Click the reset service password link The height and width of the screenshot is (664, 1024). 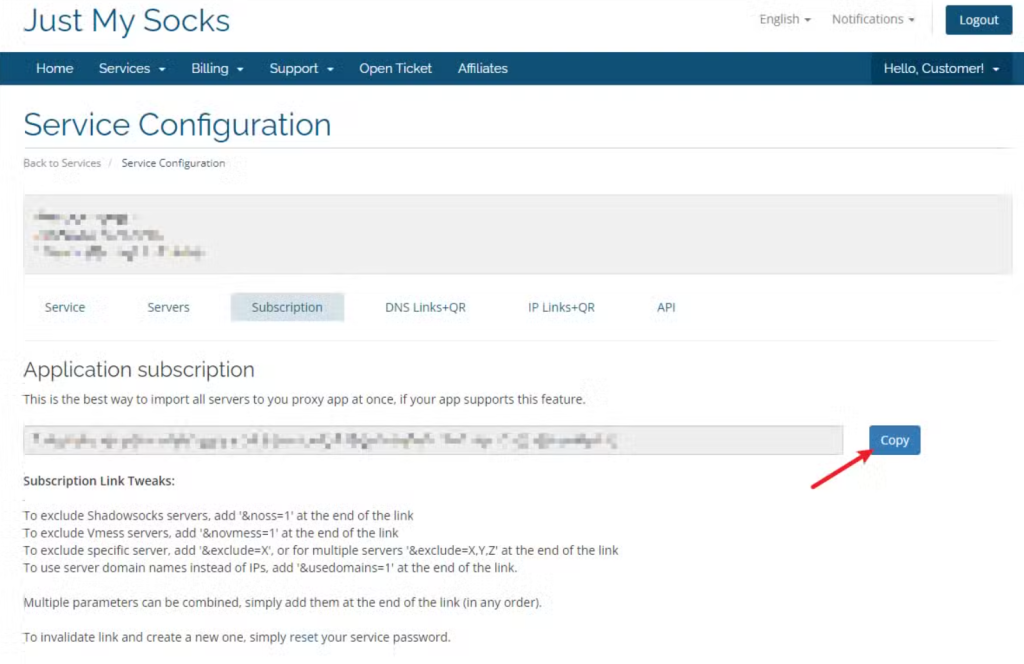304,637
